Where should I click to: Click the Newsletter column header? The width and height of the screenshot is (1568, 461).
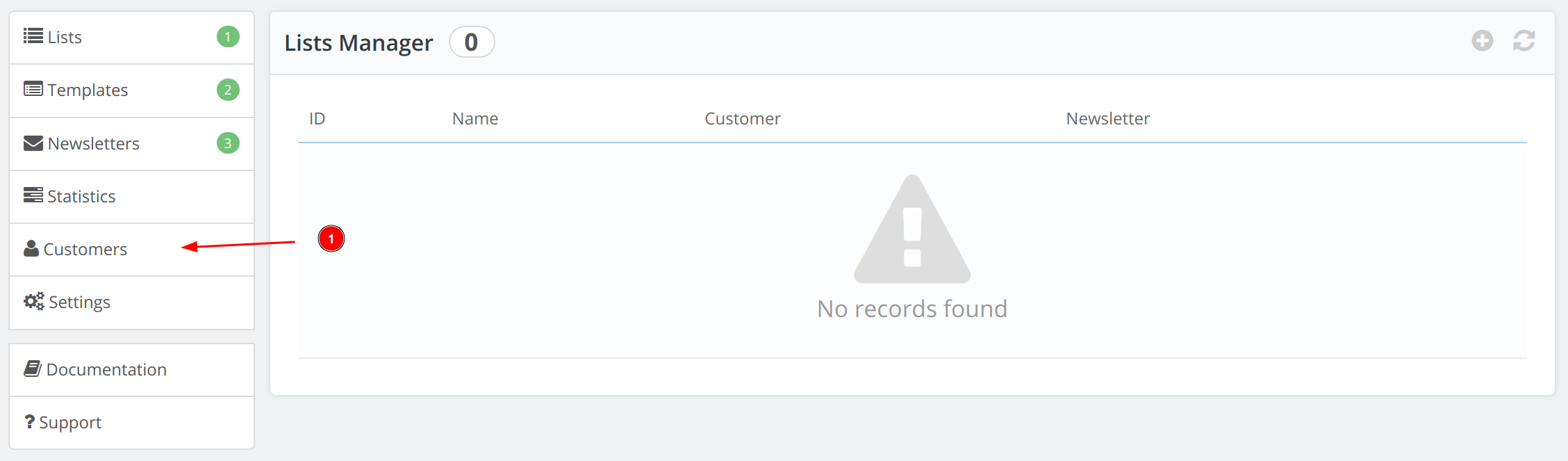tap(1107, 119)
